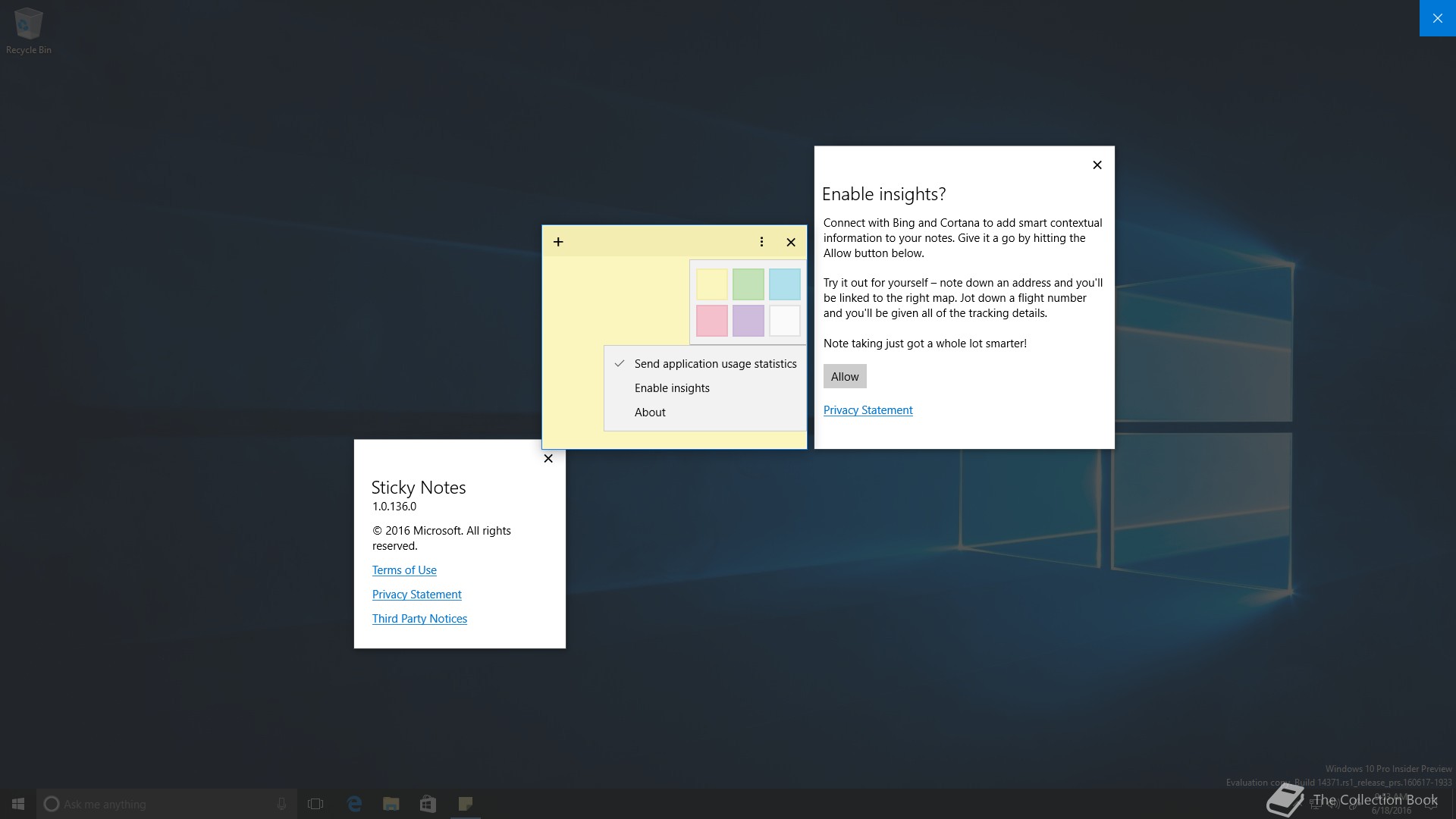Choose the pink note color
Viewport: 1456px width, 819px height.
pos(712,321)
